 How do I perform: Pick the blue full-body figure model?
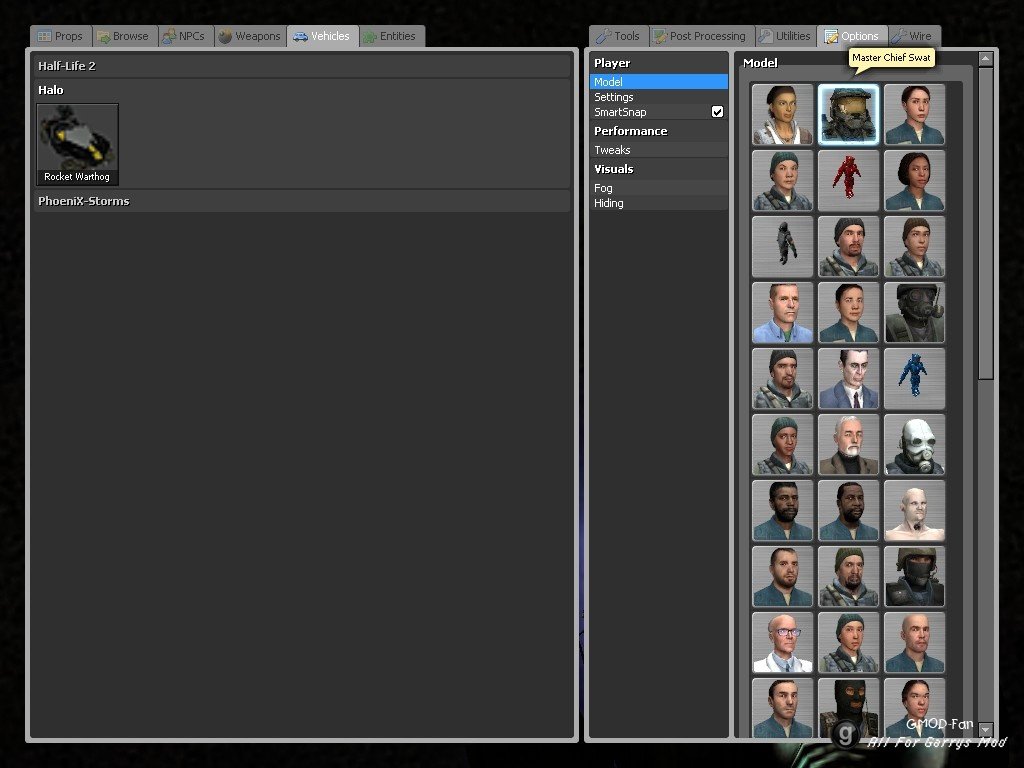[x=914, y=378]
